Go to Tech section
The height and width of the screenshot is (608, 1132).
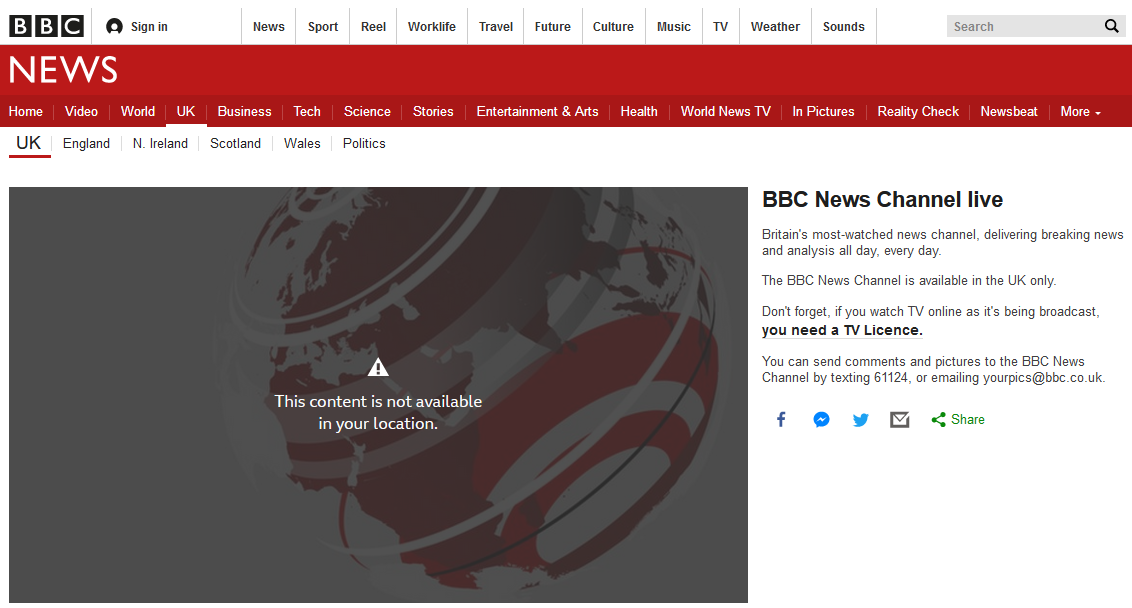[x=307, y=112]
